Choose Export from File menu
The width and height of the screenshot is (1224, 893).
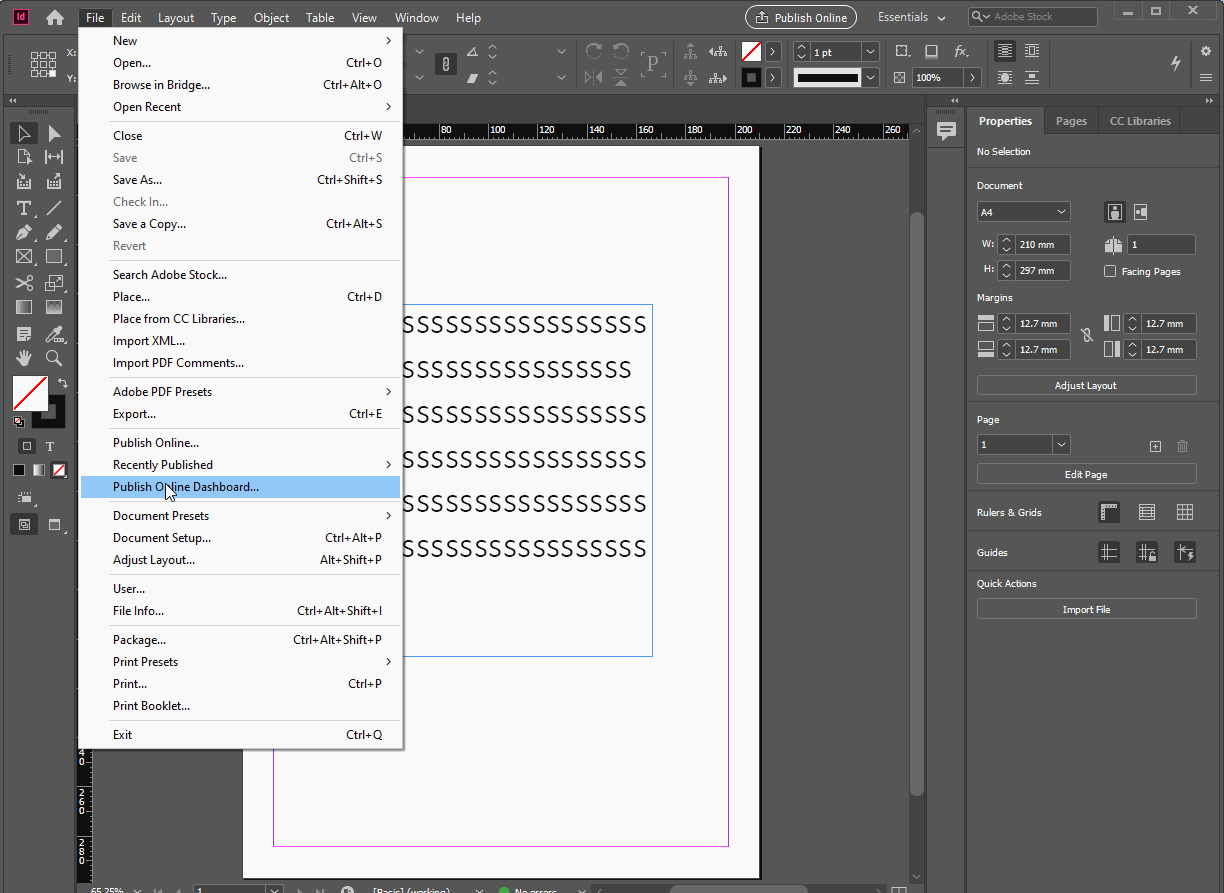[x=240, y=414]
